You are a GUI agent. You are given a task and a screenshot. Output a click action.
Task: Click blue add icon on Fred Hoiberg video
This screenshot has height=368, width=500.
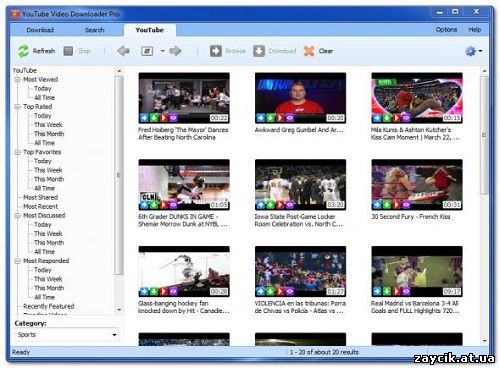144,118
